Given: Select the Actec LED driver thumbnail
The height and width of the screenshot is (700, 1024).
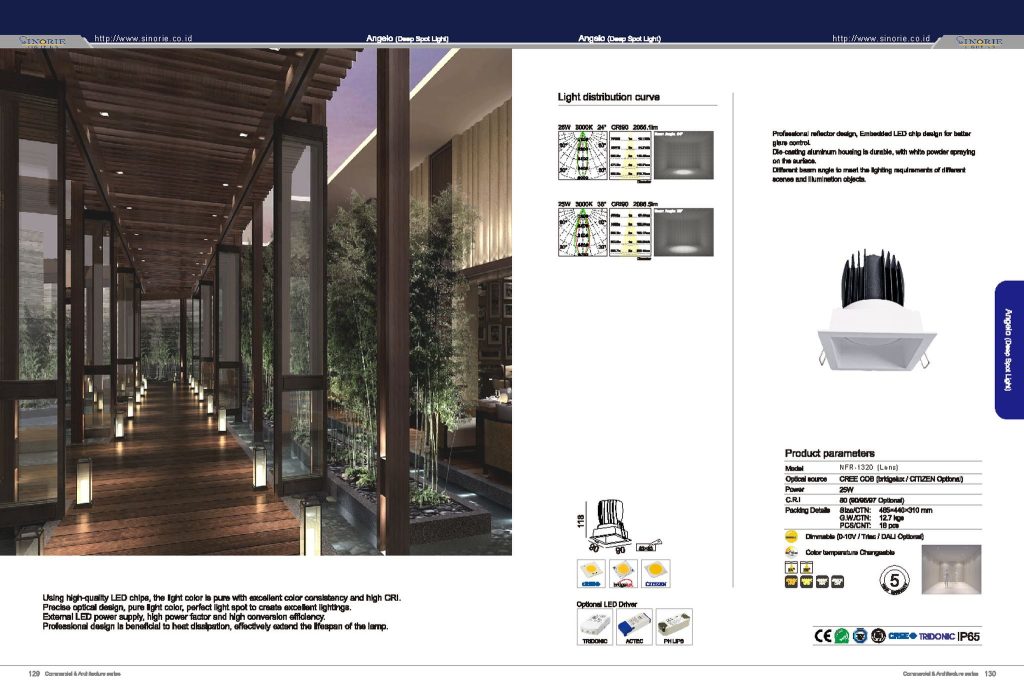Looking at the screenshot, I should [634, 625].
